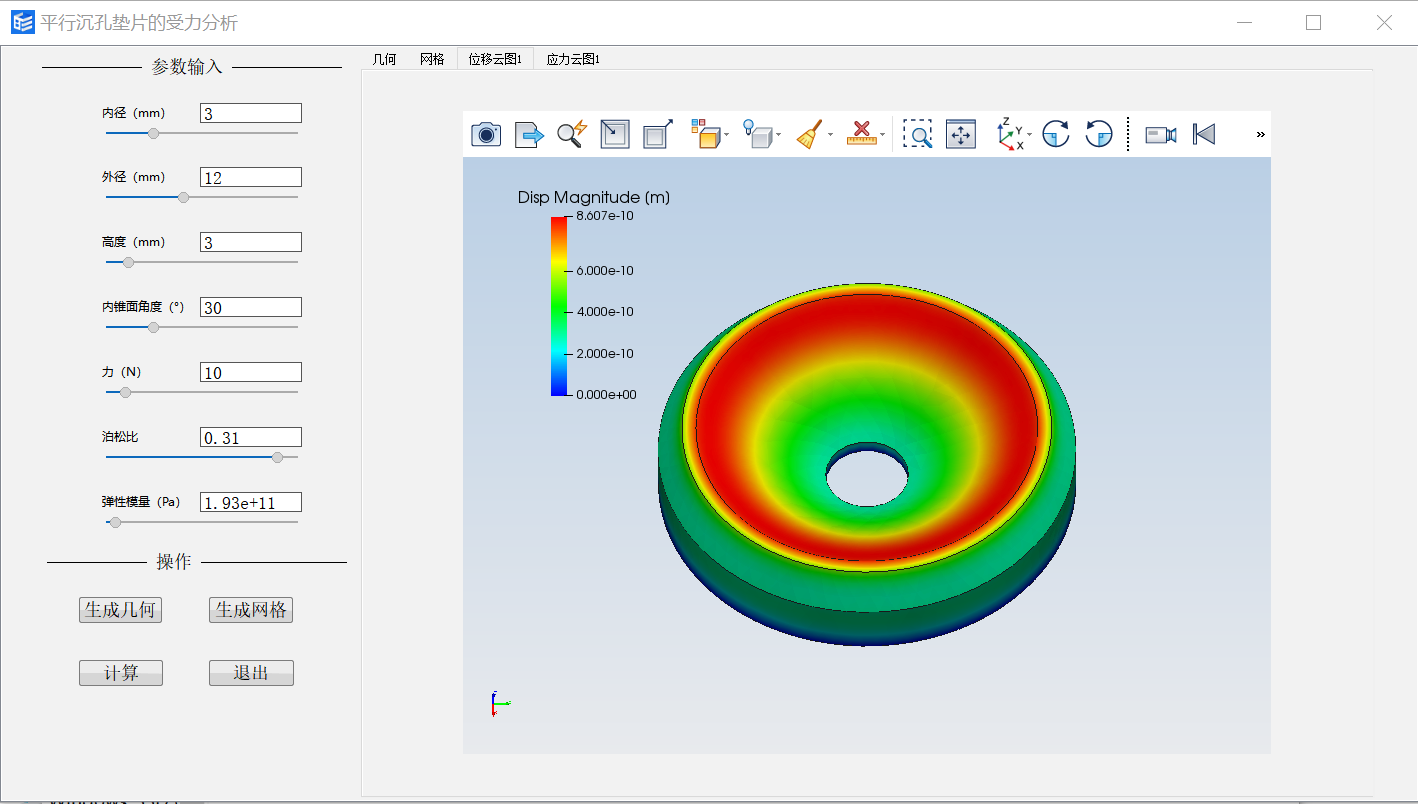The width and height of the screenshot is (1418, 804).
Task: Select the 位移云图1 tab
Action: (495, 59)
